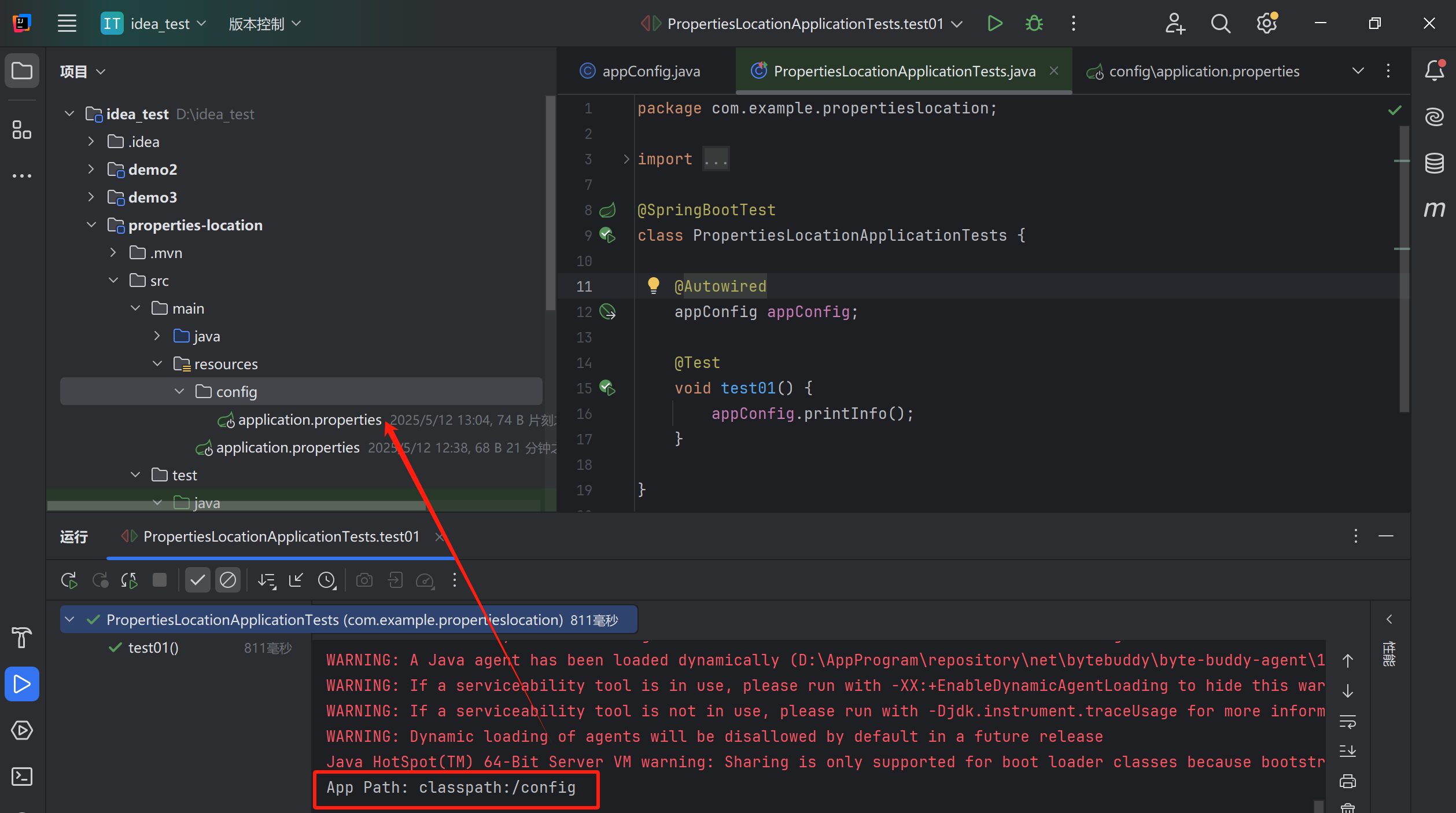The width and height of the screenshot is (1456, 813).
Task: Toggle Show Ignored tests button
Action: point(228,580)
